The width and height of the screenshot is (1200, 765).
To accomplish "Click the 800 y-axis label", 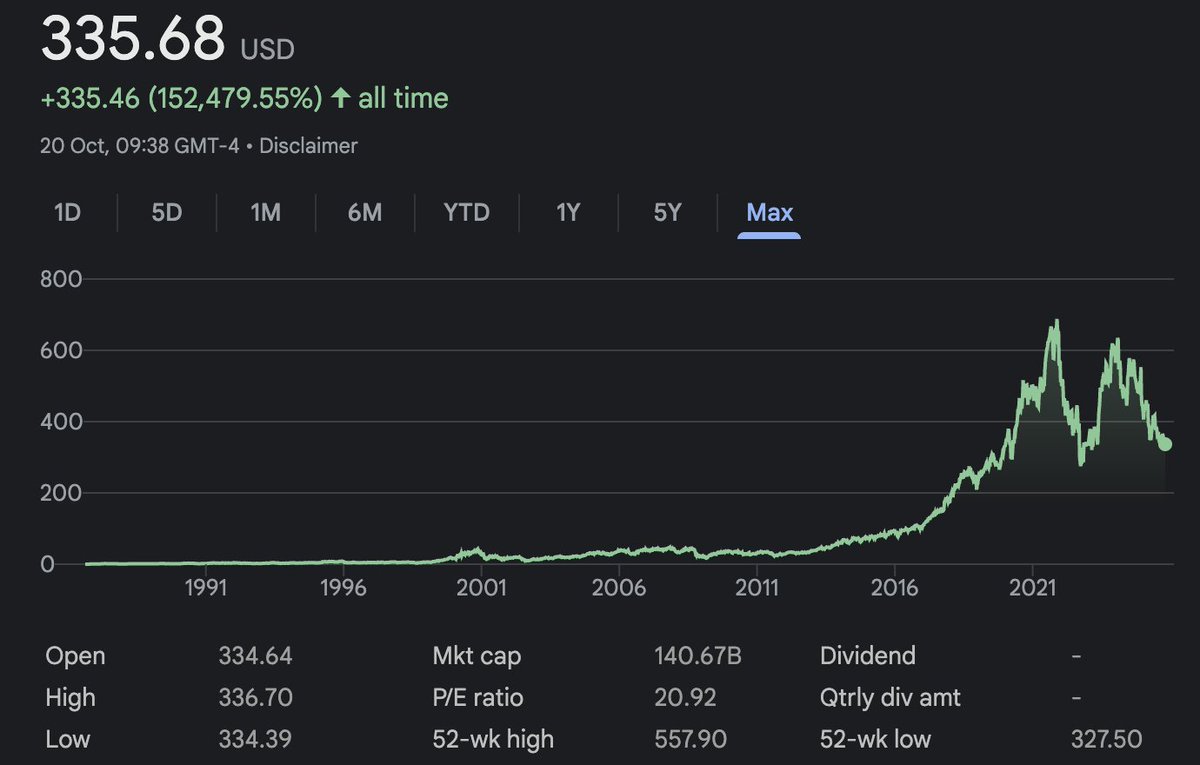I will tap(59, 279).
